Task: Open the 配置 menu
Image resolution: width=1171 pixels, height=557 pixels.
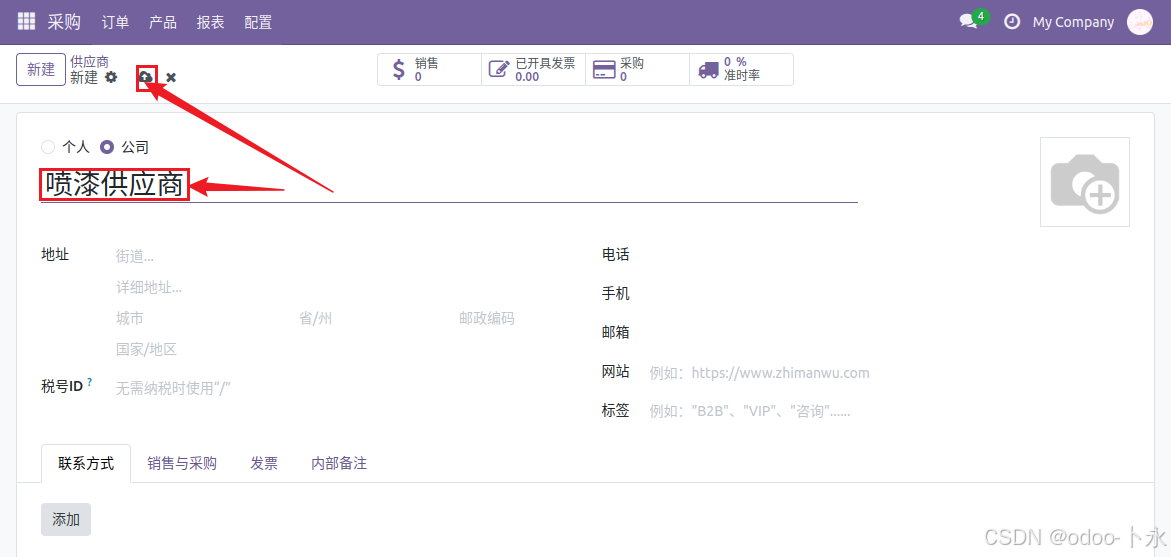Action: (258, 22)
